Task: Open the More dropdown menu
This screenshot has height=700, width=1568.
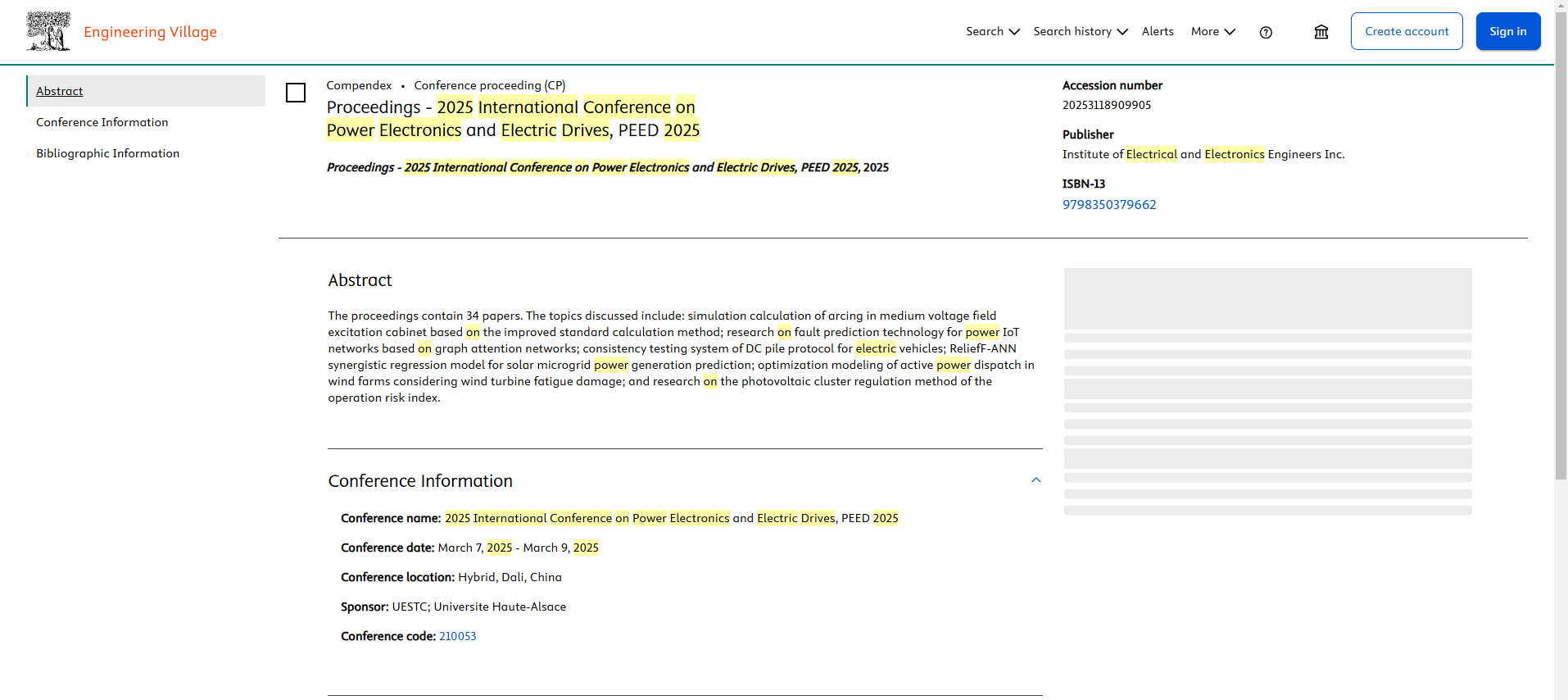Action: point(1213,31)
